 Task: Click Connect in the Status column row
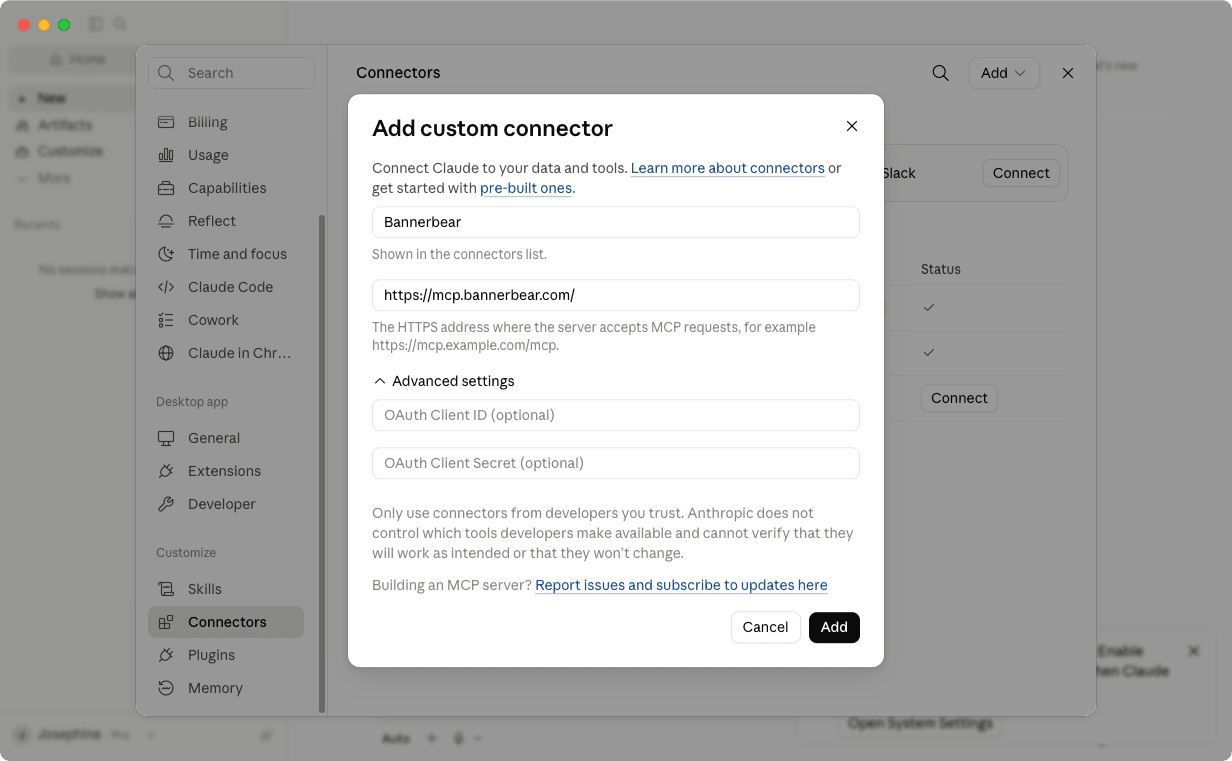(959, 398)
